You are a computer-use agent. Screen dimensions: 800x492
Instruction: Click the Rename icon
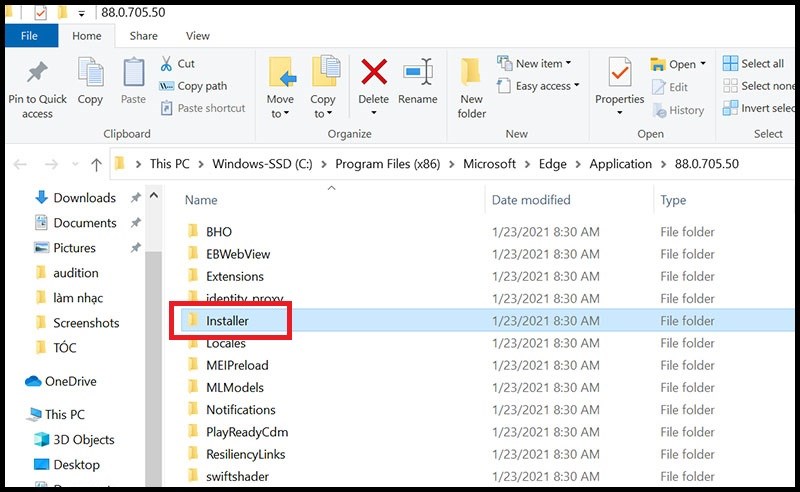click(x=417, y=71)
